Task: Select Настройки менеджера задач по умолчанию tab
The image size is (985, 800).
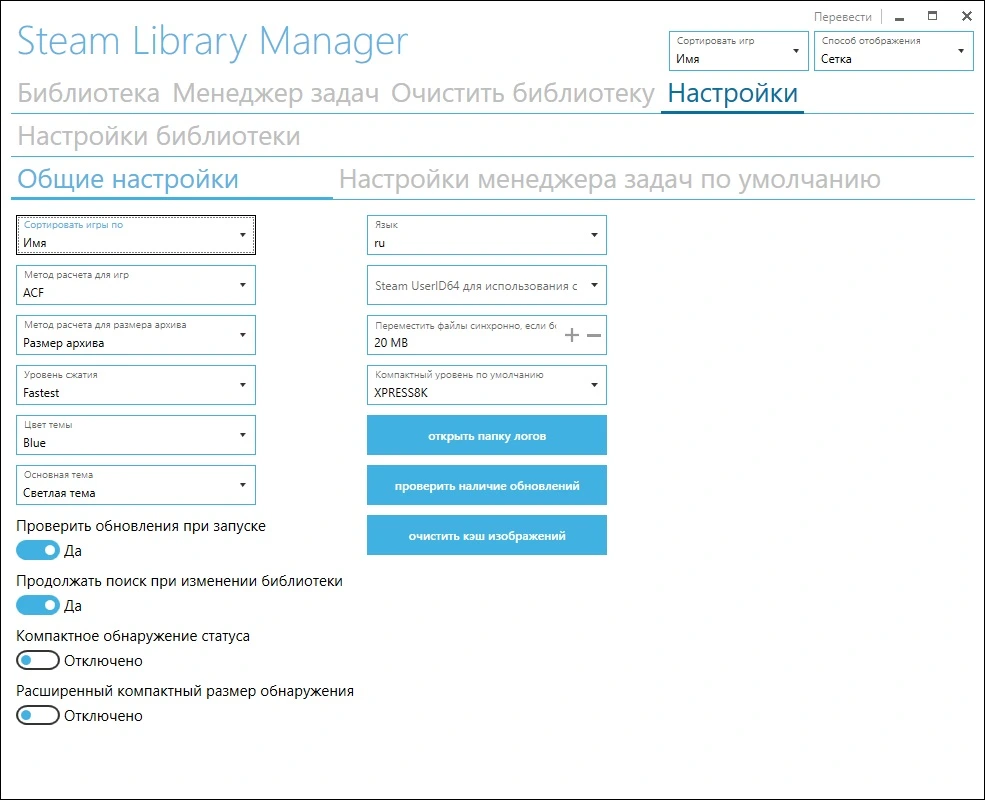Action: click(x=610, y=180)
